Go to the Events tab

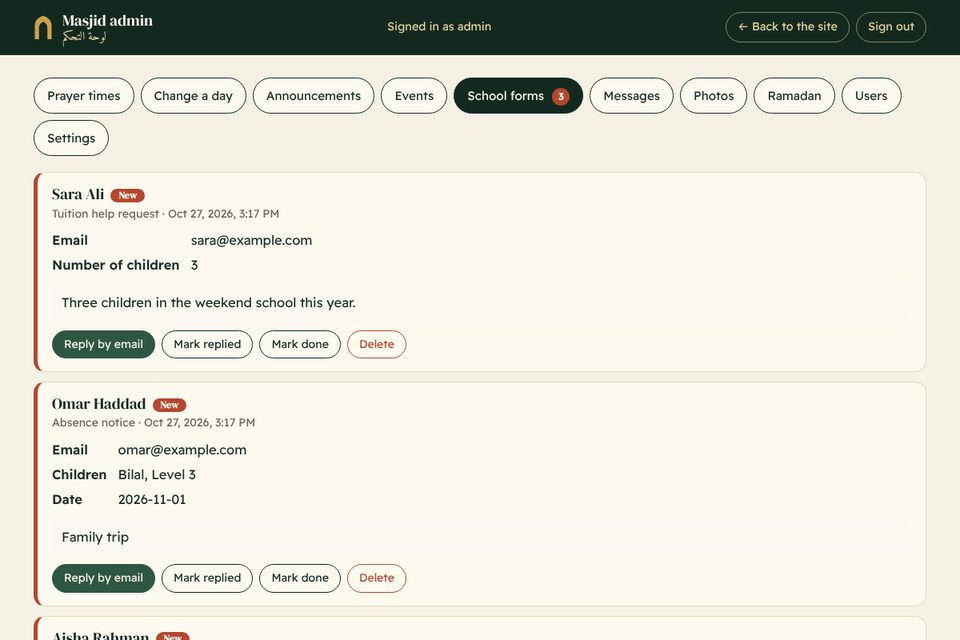(414, 96)
